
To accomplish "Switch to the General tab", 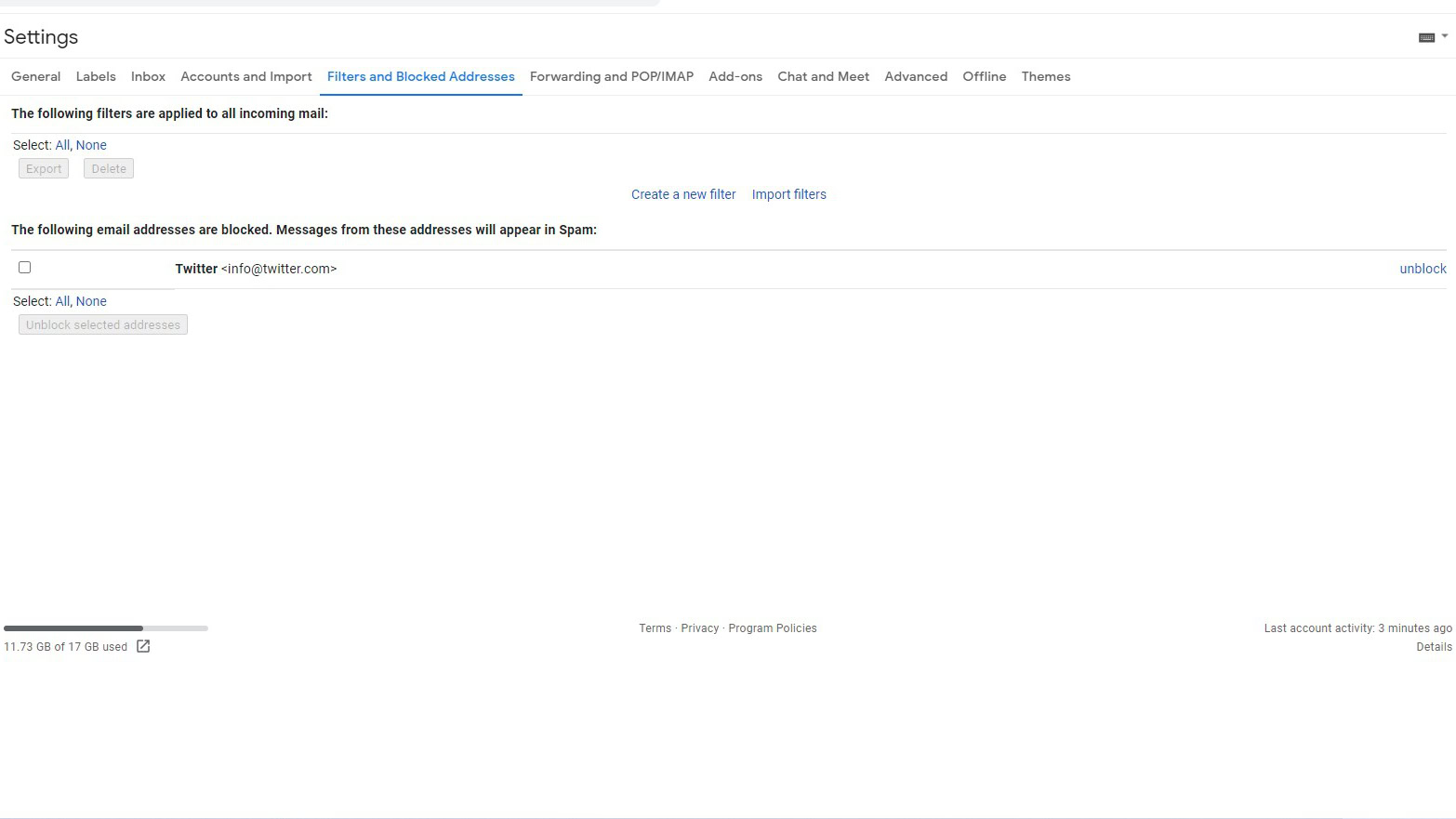I will [35, 76].
